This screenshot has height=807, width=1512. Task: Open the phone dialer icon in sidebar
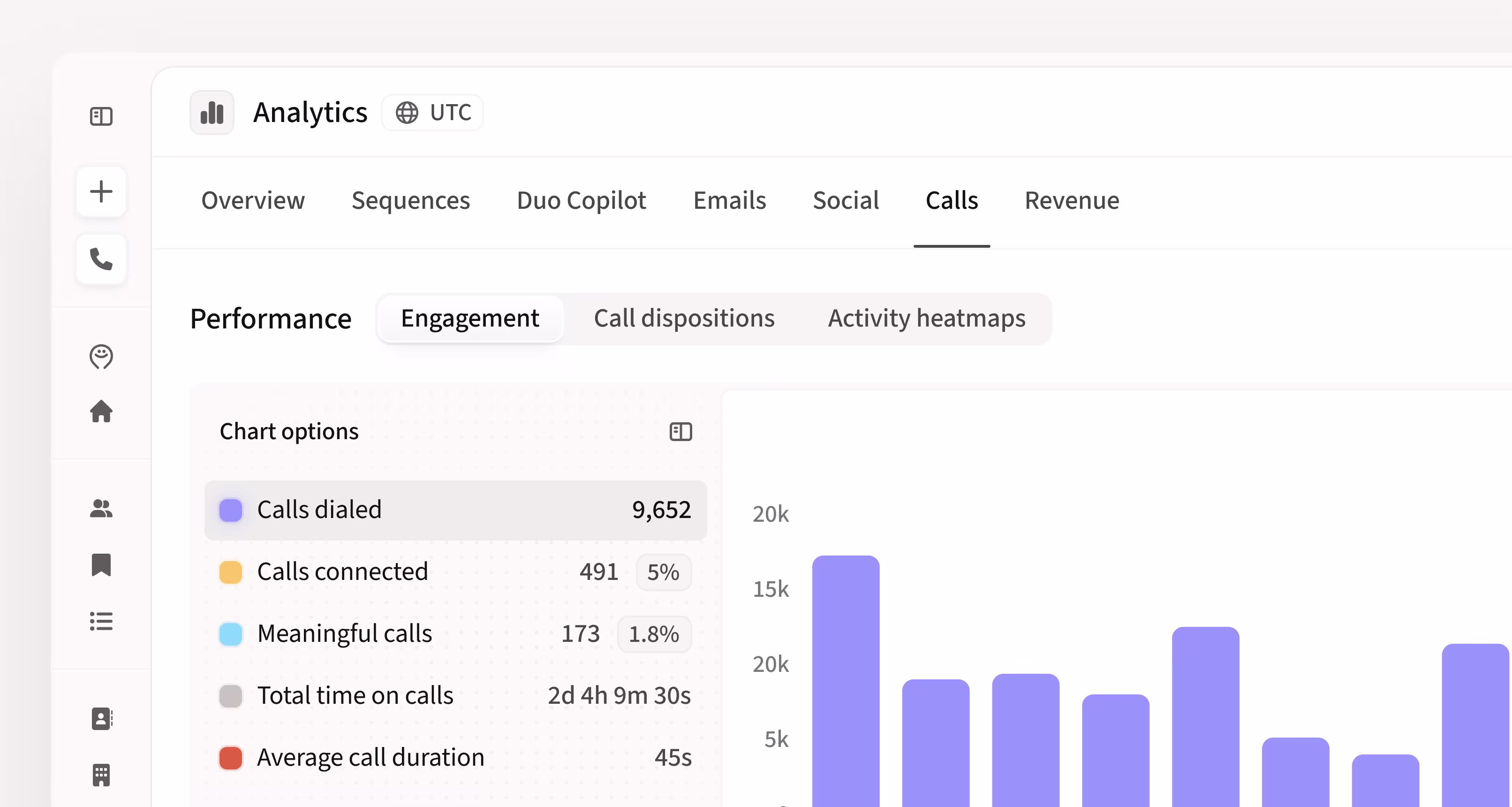[101, 259]
